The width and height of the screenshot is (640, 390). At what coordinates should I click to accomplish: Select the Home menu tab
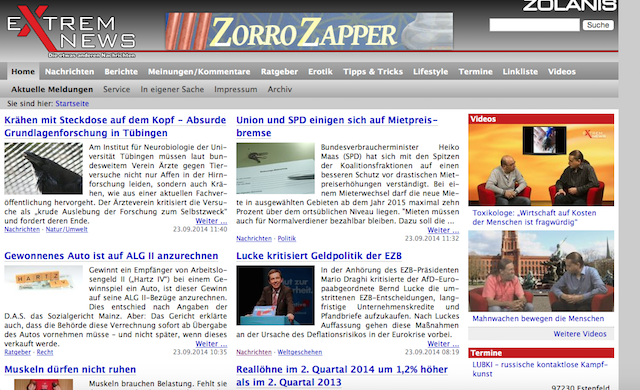click(23, 71)
